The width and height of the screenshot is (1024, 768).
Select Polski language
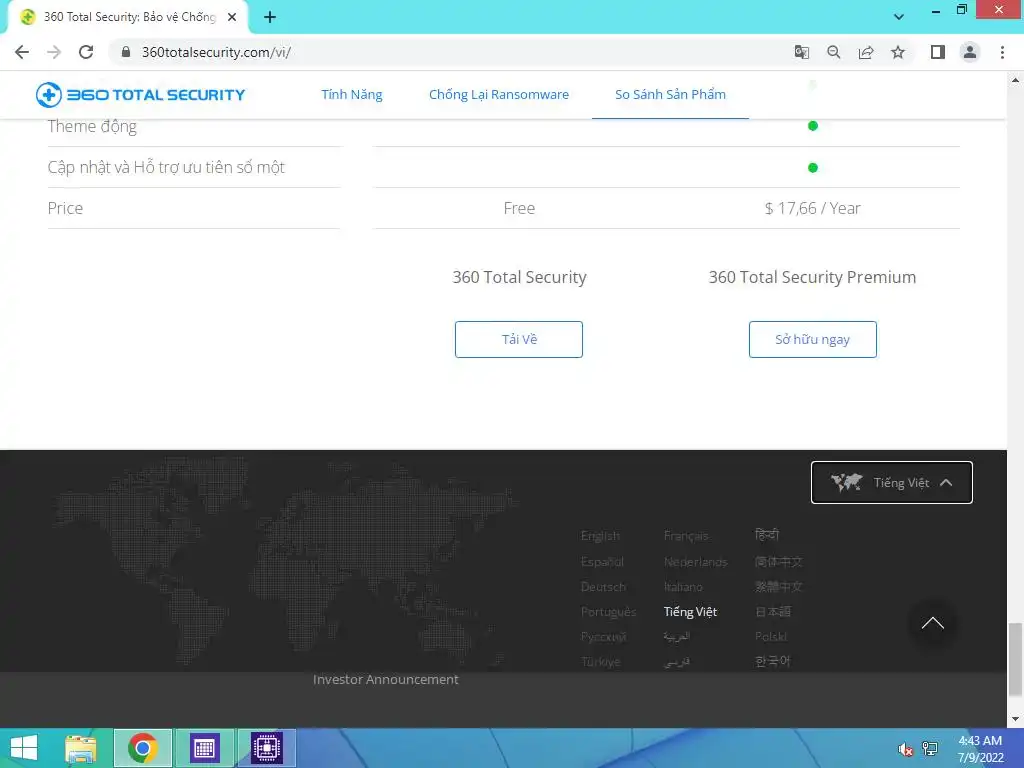[771, 637]
